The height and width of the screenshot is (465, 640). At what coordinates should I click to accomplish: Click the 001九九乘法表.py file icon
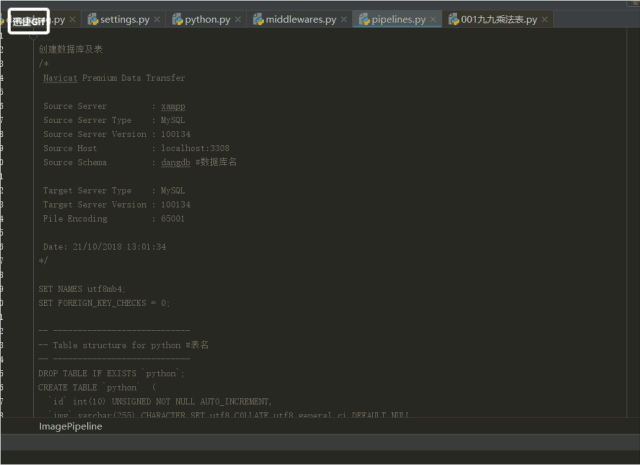click(453, 19)
